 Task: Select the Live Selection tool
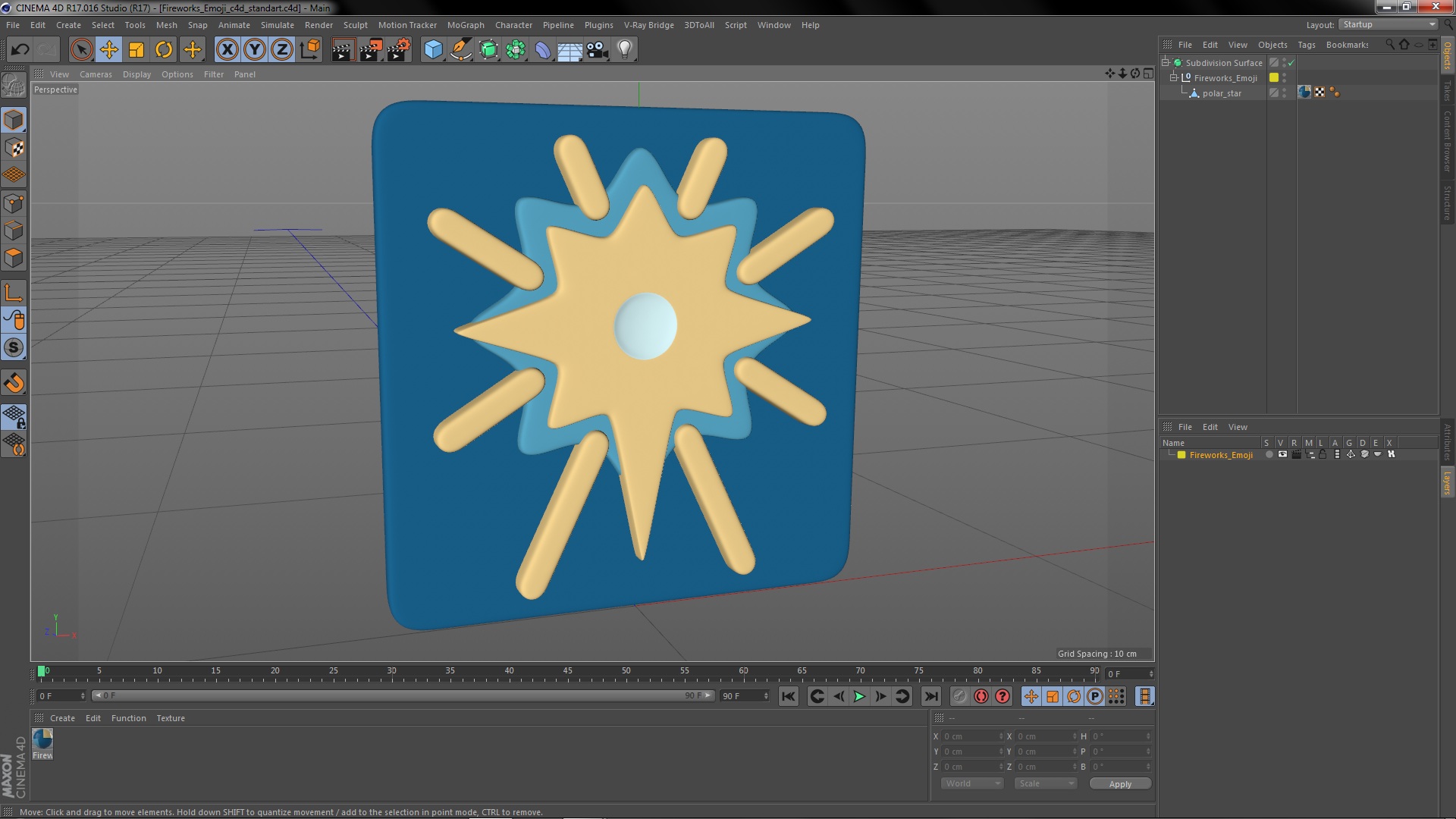(81, 50)
